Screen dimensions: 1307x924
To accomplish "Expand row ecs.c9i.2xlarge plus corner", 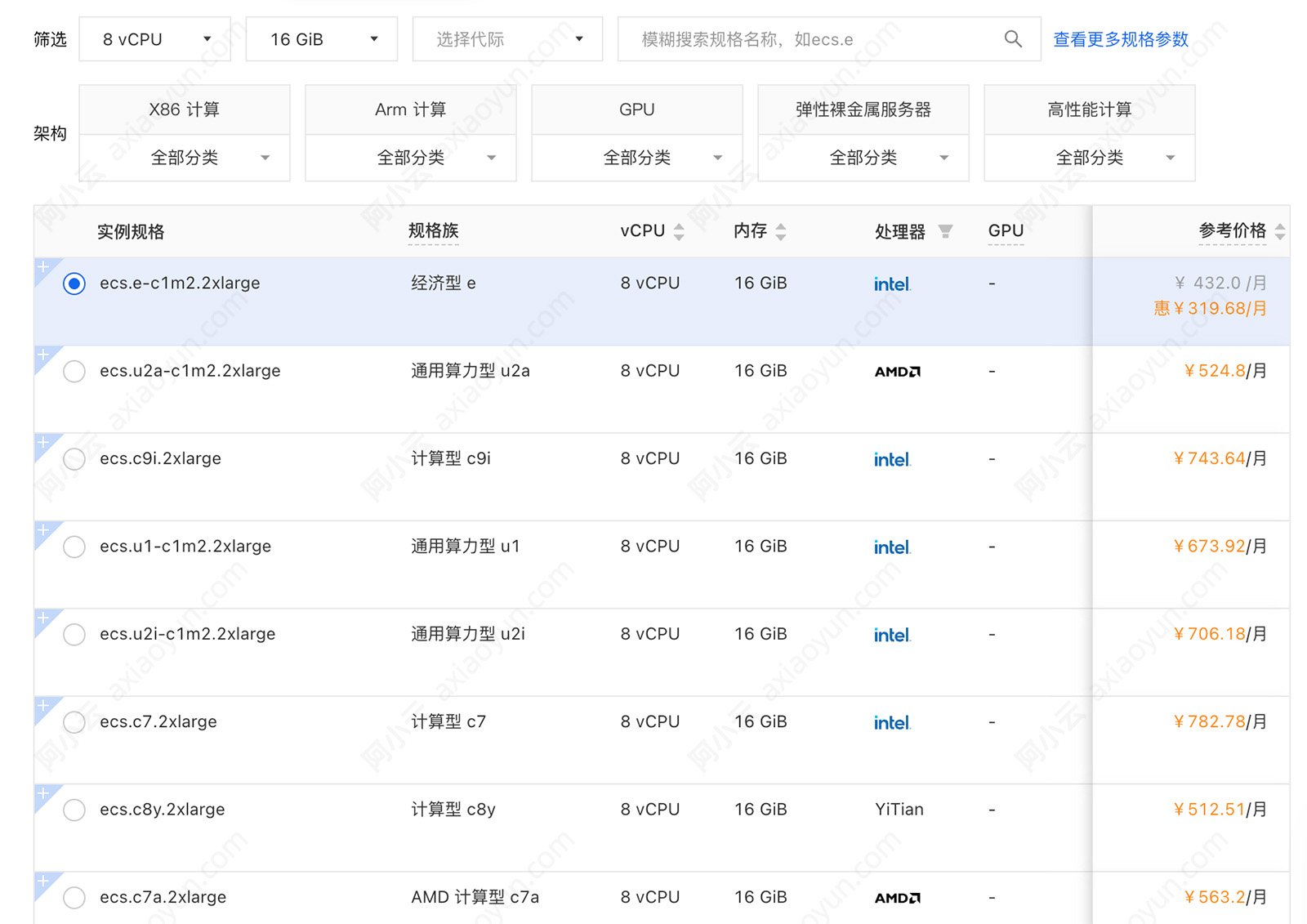I will [x=43, y=442].
